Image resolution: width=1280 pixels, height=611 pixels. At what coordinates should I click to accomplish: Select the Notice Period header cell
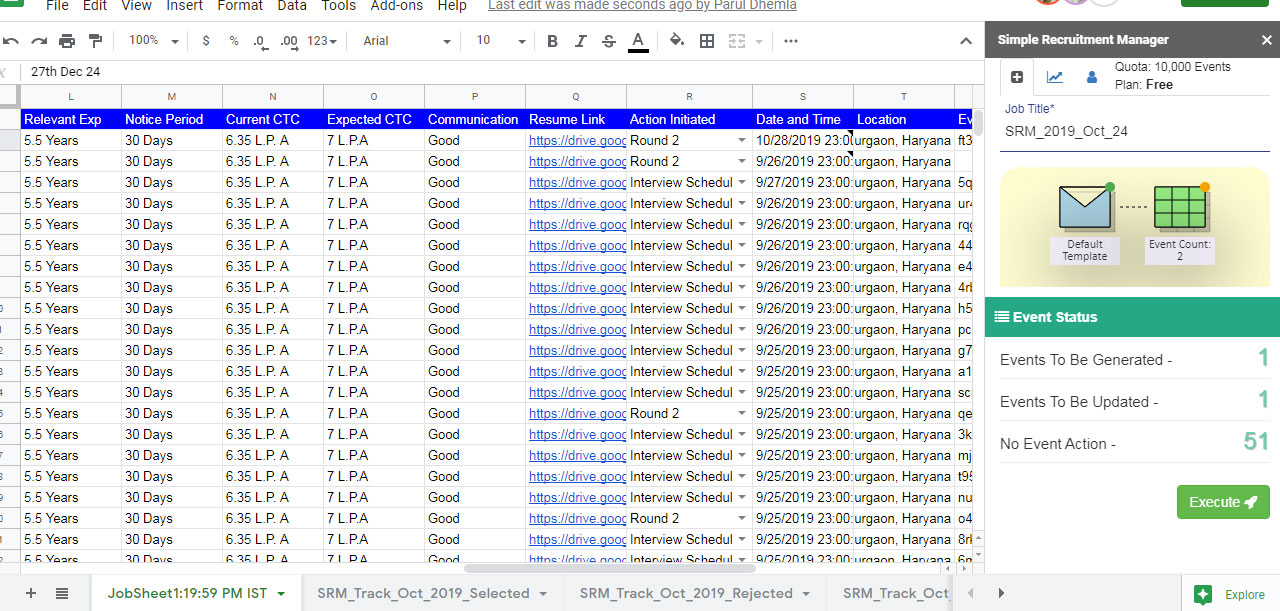pyautogui.click(x=172, y=119)
